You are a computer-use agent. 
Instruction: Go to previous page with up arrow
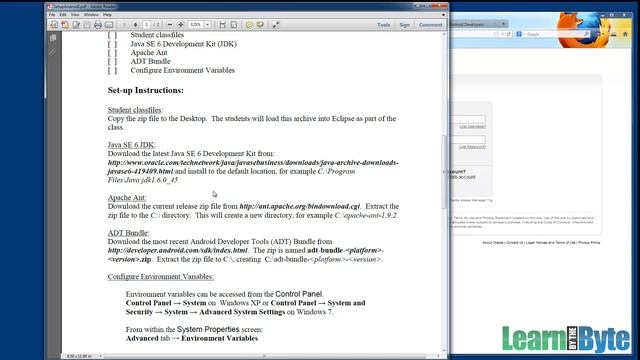pos(125,25)
